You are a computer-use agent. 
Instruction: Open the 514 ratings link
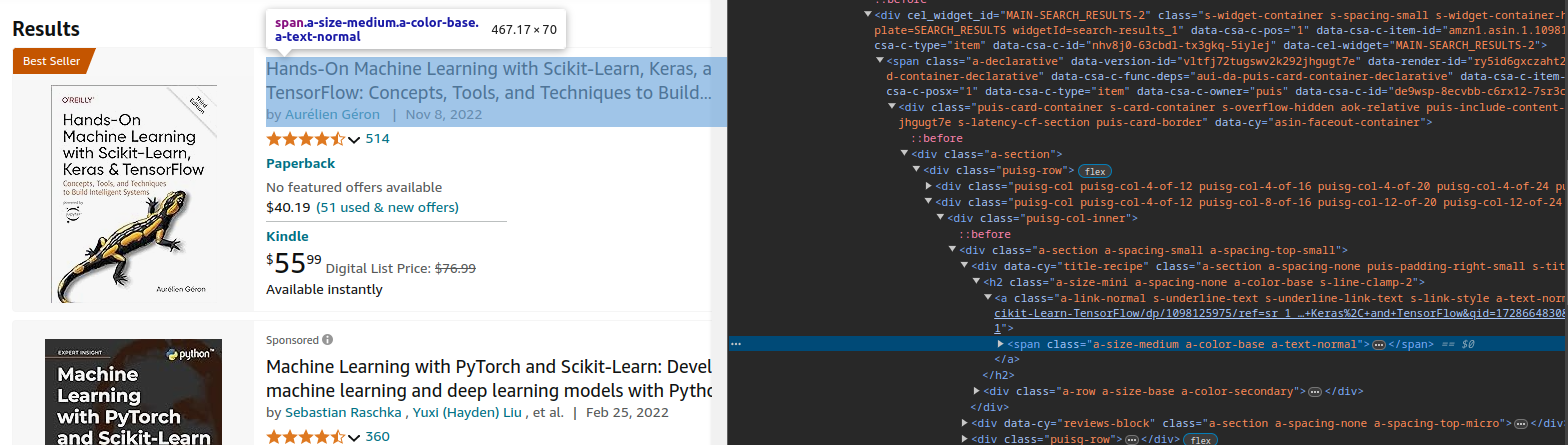[377, 139]
